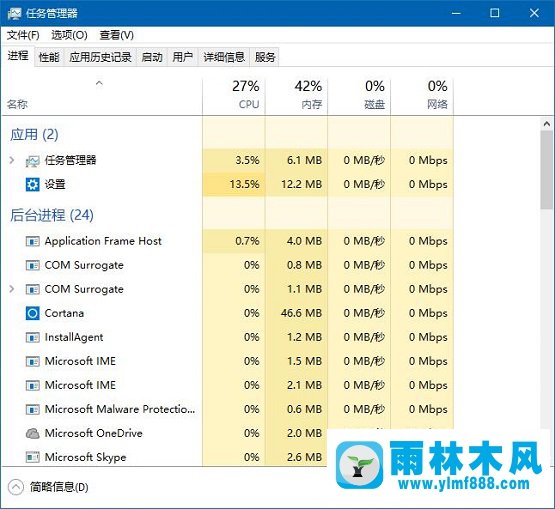This screenshot has width=555, height=509.
Task: Click the Microsoft Malware Protection icon
Action: coord(33,409)
